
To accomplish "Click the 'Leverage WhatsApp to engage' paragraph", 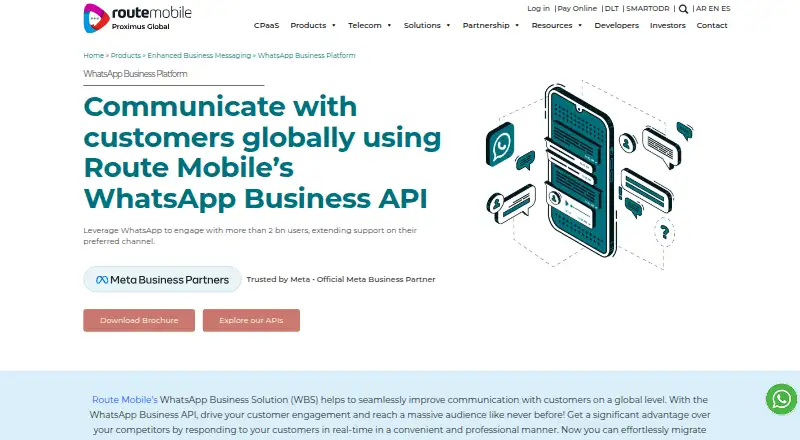I will 250,235.
